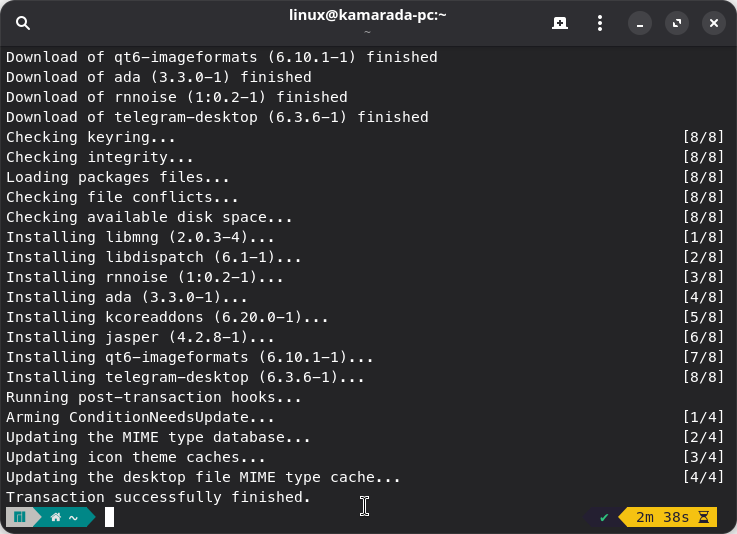Minimize the terminal window

click(641, 23)
